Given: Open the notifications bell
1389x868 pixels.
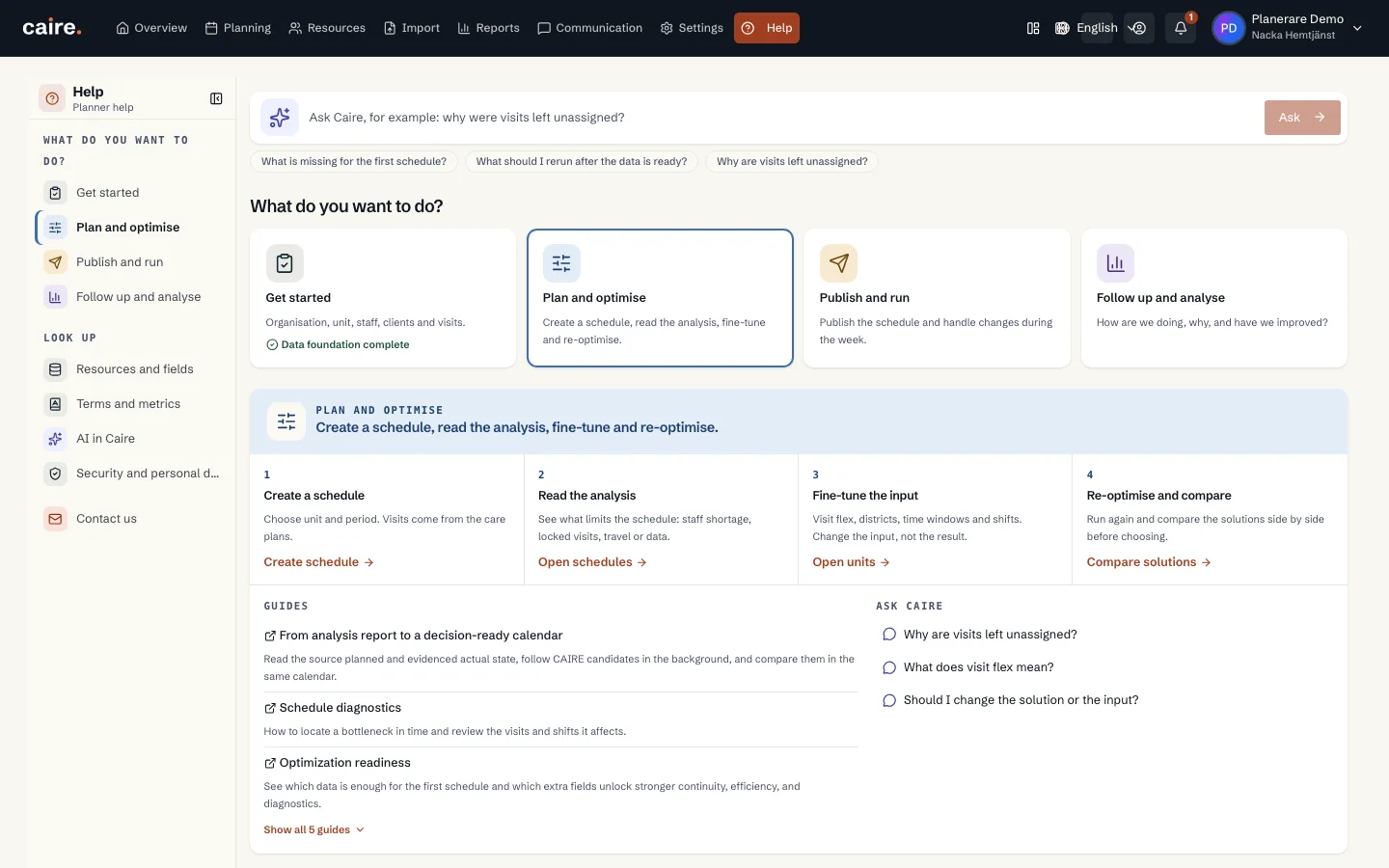Looking at the screenshot, I should click(x=1181, y=28).
